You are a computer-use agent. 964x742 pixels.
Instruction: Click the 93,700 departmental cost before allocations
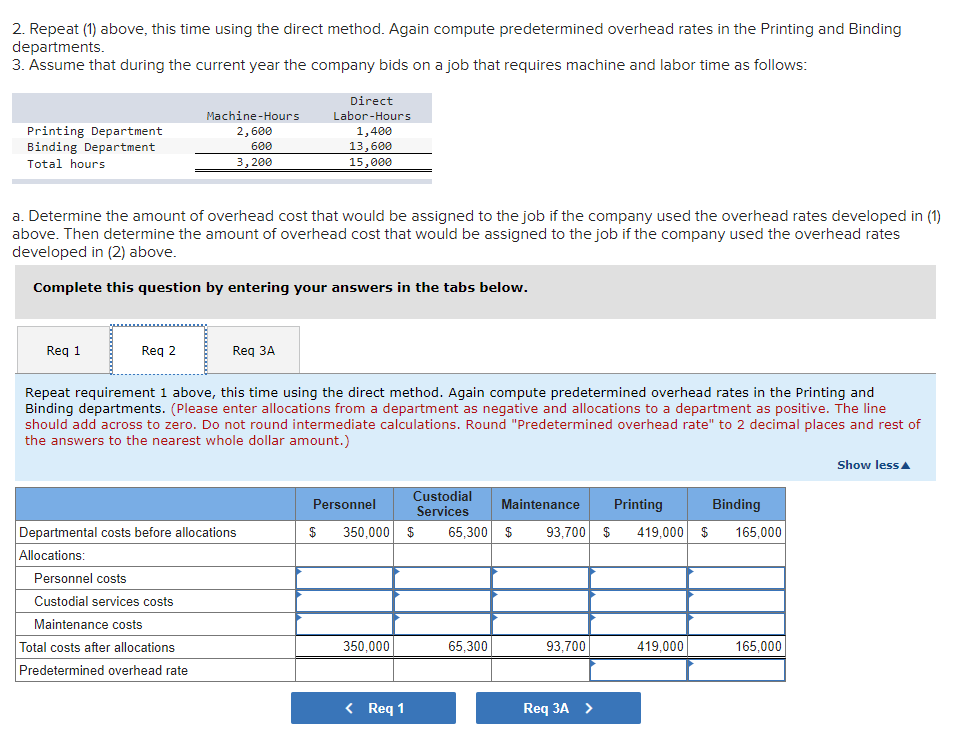coord(566,532)
